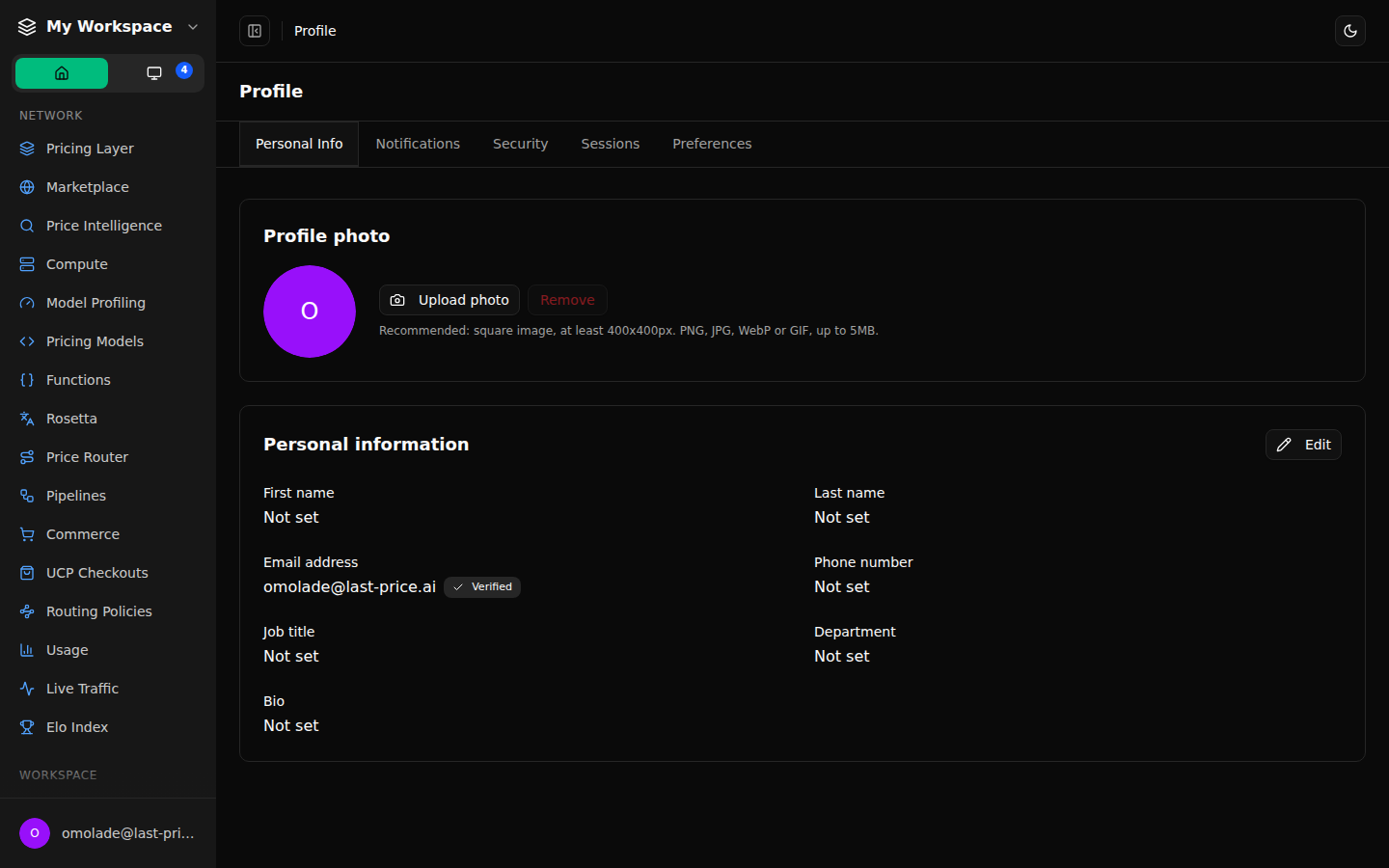Click the Remove photo button
1389x868 pixels.
pos(567,300)
